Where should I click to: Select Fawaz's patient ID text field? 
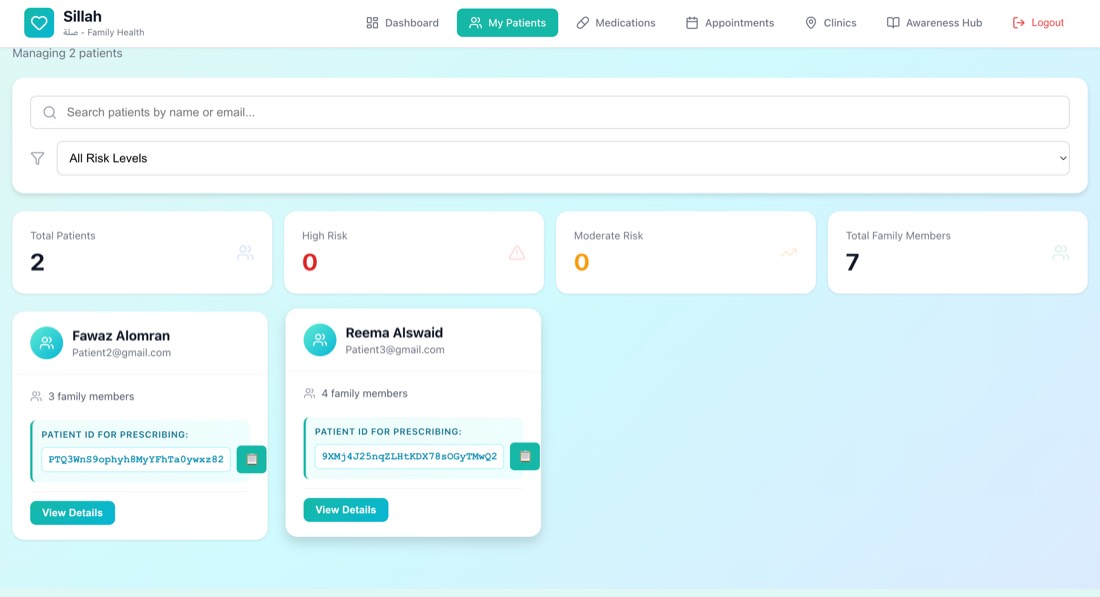click(136, 460)
